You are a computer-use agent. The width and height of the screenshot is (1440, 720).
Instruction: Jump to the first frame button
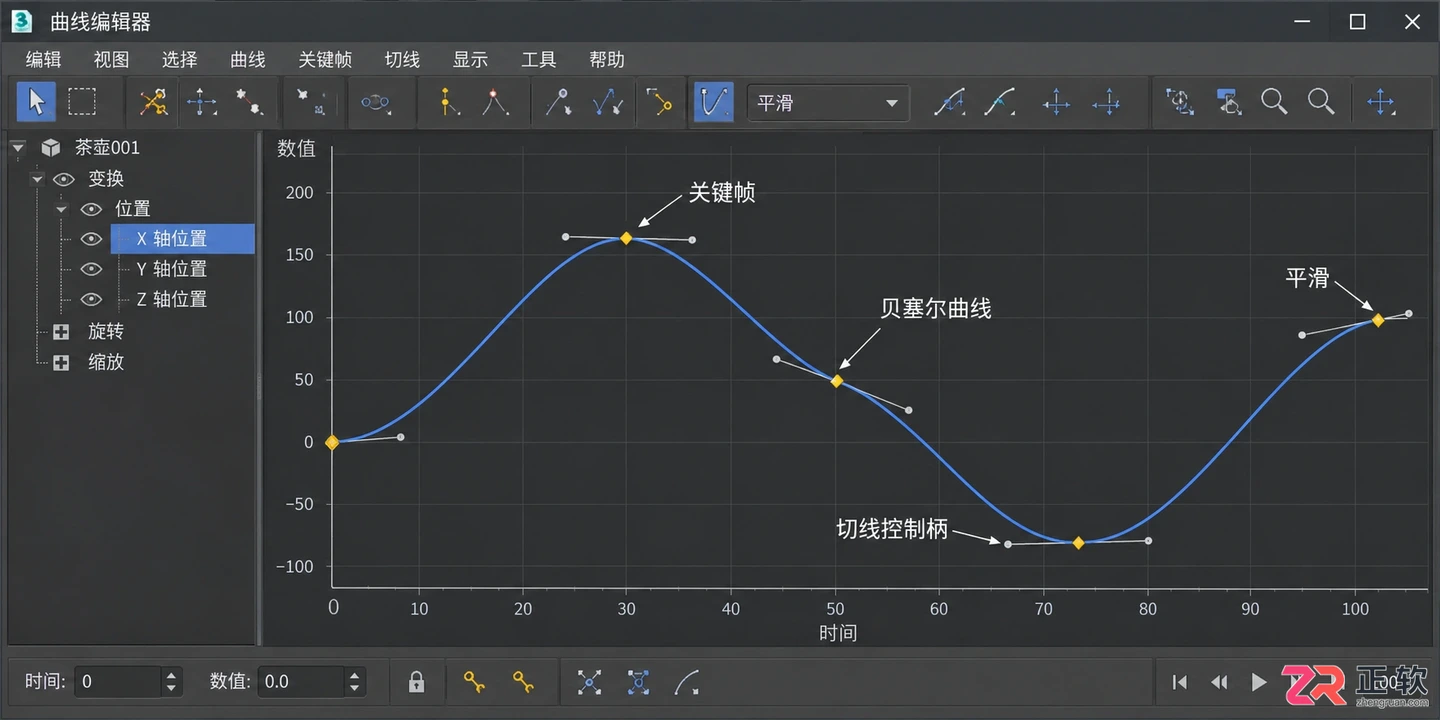[x=1180, y=682]
